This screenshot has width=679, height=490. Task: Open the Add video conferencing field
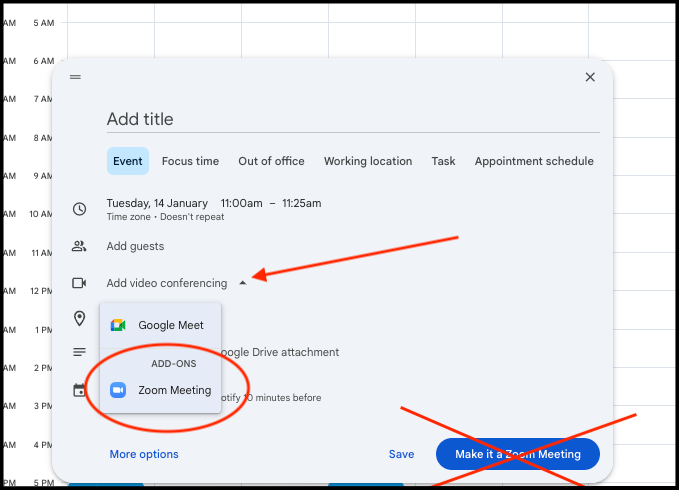[x=167, y=283]
